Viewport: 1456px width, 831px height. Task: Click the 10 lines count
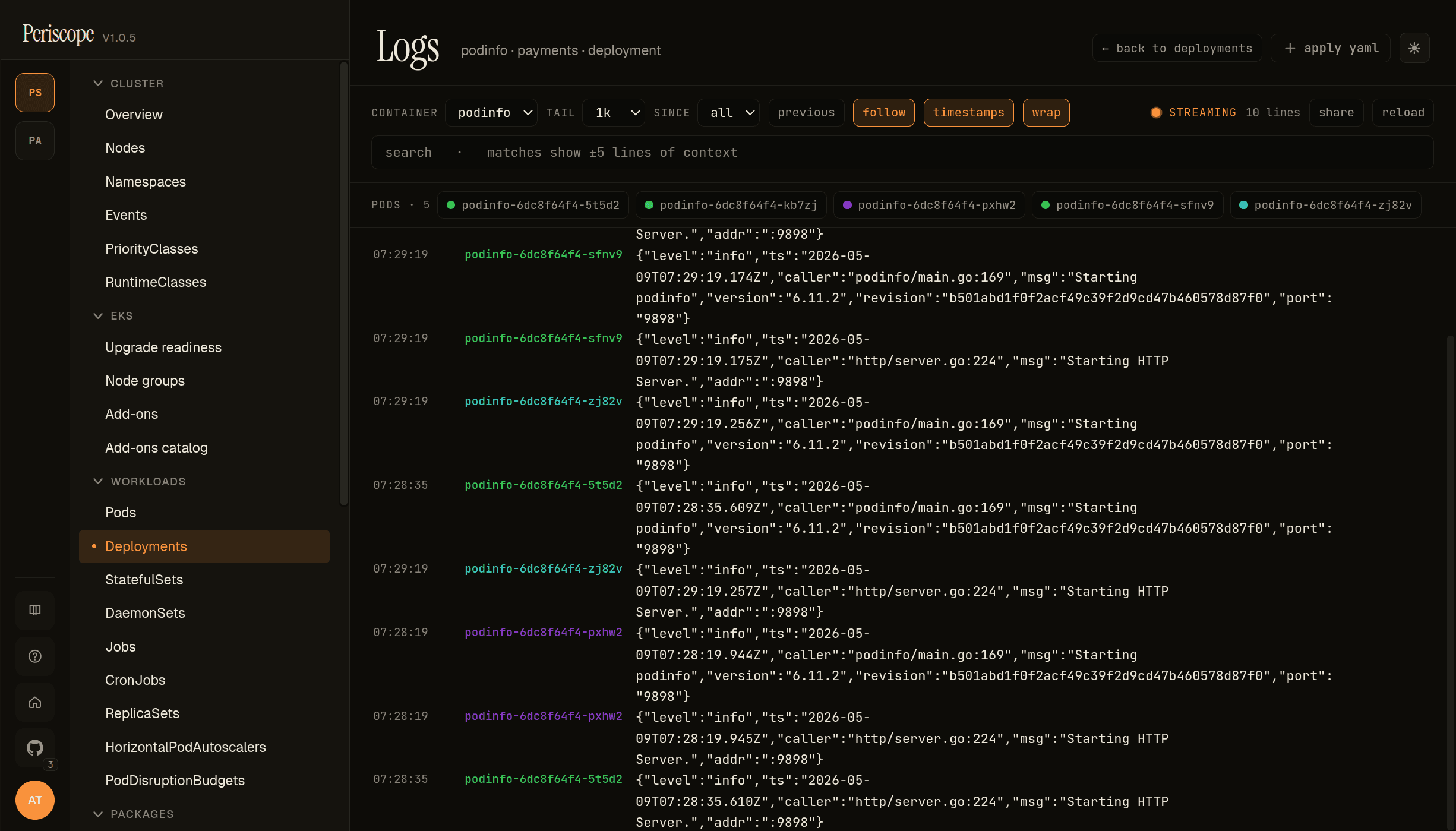click(1272, 112)
